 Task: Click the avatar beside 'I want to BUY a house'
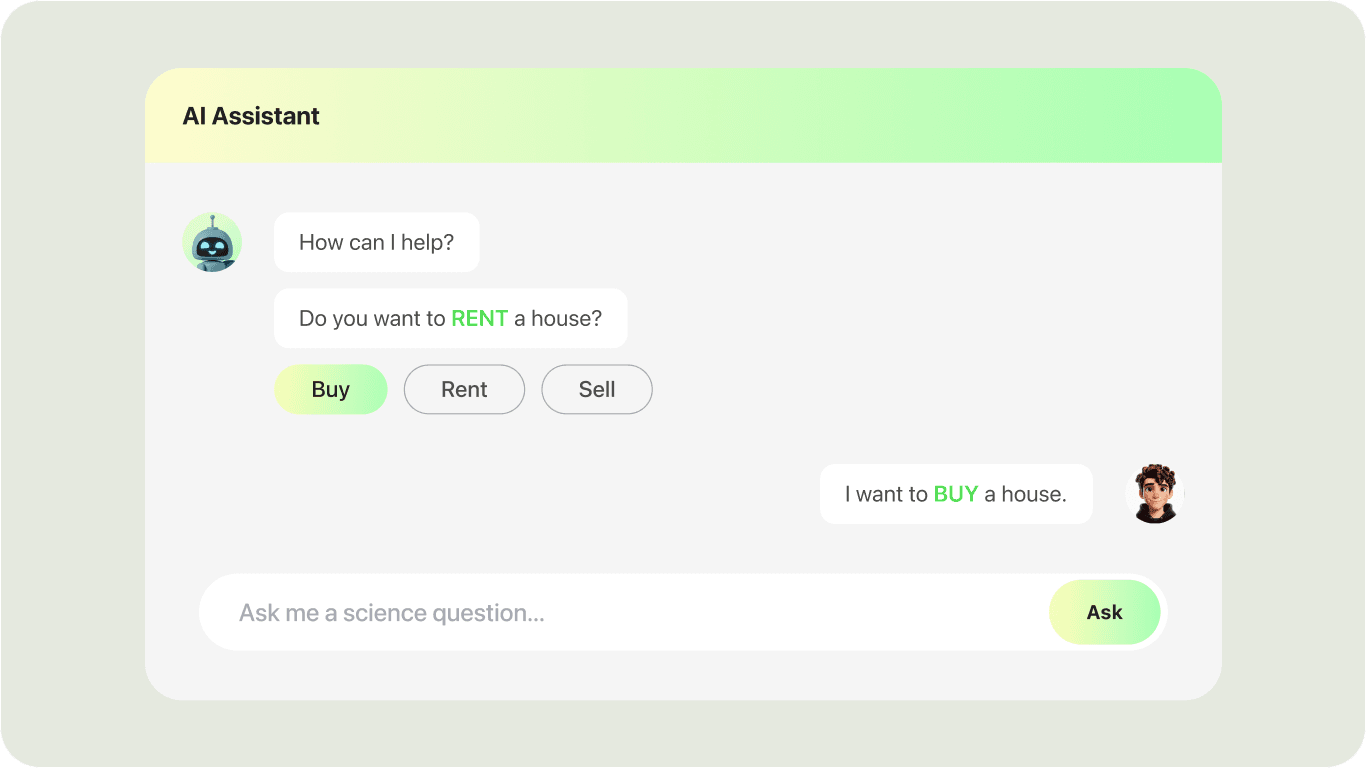[x=1154, y=493]
